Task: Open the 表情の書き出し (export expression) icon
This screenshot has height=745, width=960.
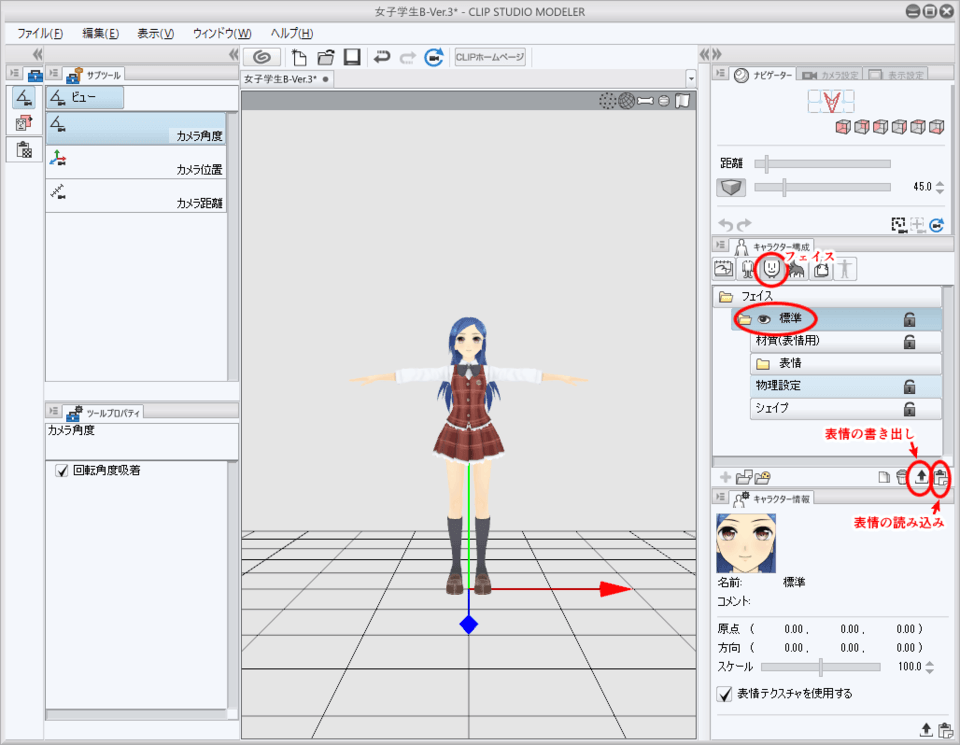Action: pos(921,476)
